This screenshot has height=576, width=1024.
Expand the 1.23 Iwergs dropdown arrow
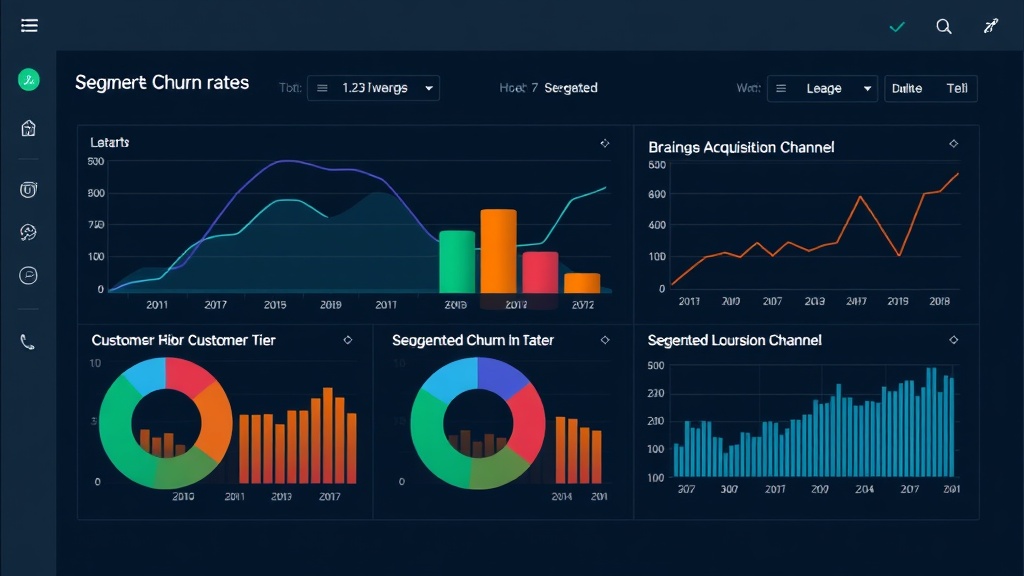click(x=429, y=88)
